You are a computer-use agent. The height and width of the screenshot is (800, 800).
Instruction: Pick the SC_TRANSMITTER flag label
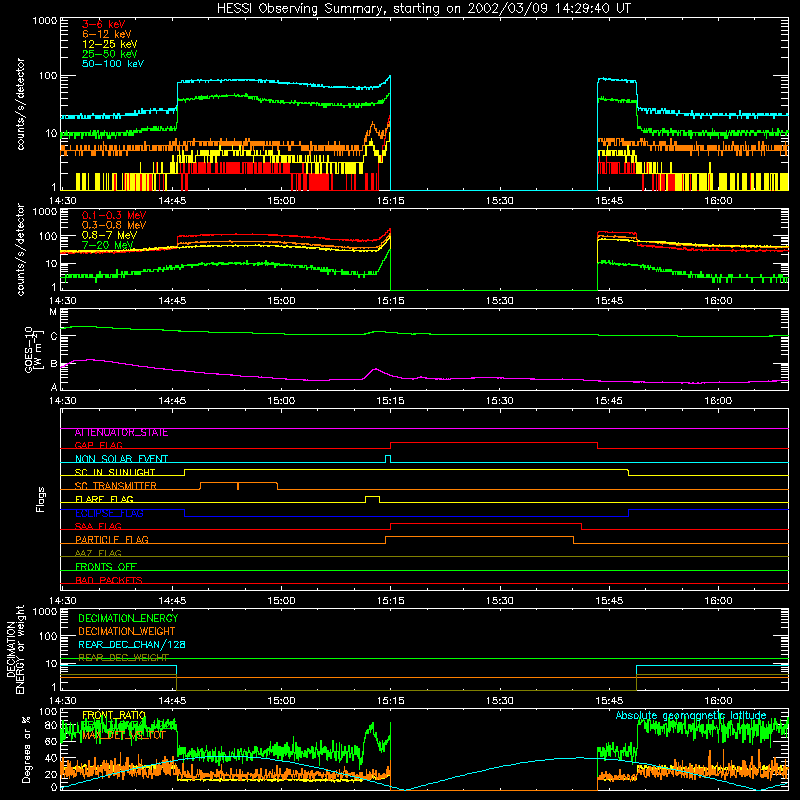click(x=115, y=485)
